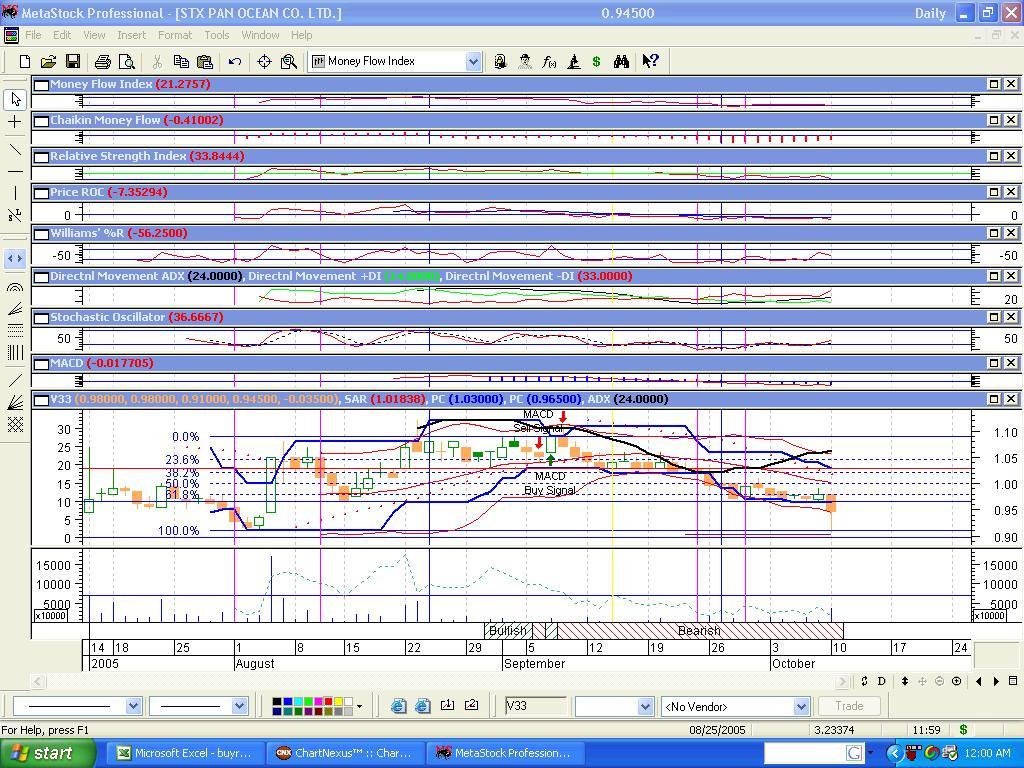
Task: Select the vertical line drawing tool
Action: pyautogui.click(x=15, y=193)
